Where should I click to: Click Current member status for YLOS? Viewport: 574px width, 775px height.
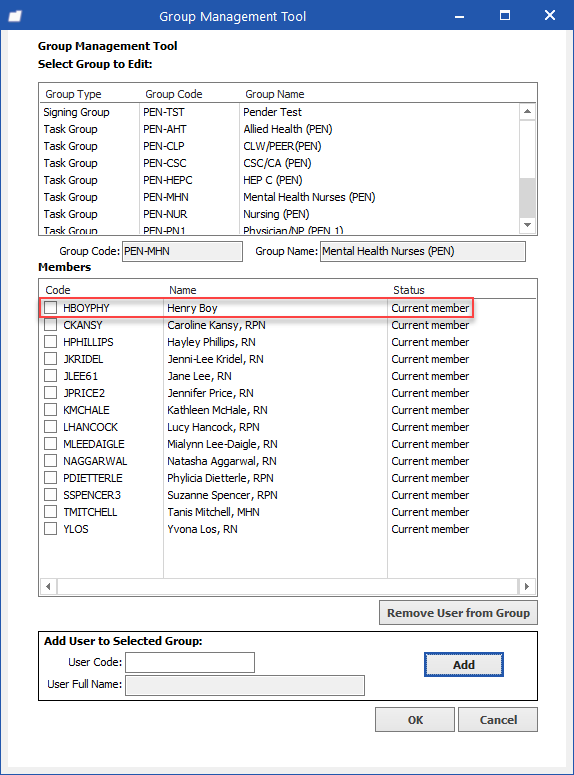pyautogui.click(x=430, y=528)
